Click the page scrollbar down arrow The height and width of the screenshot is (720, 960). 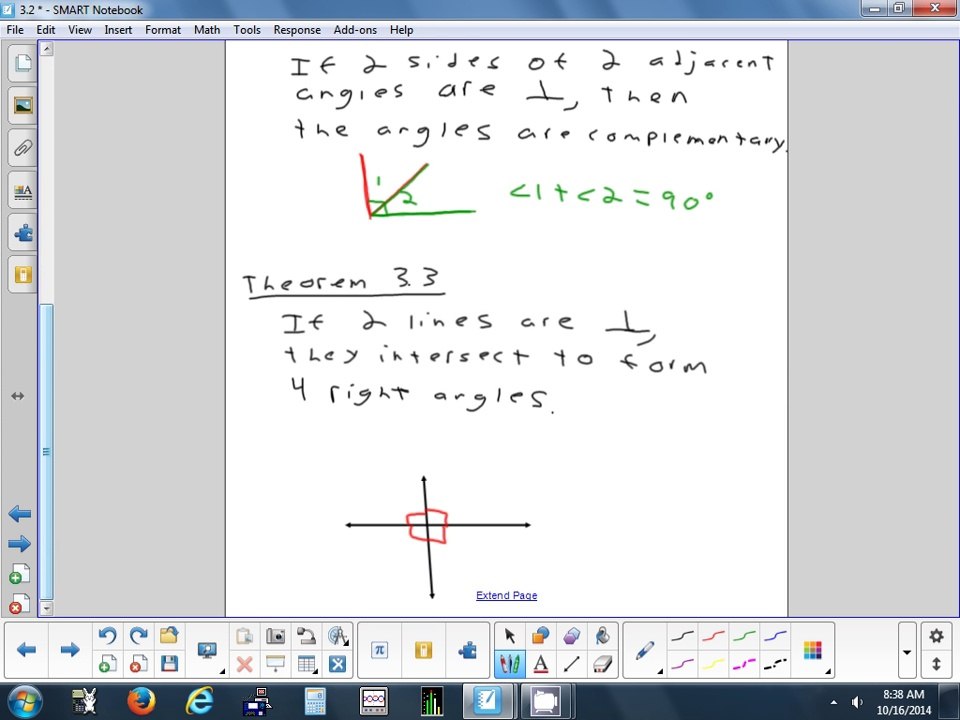47,609
